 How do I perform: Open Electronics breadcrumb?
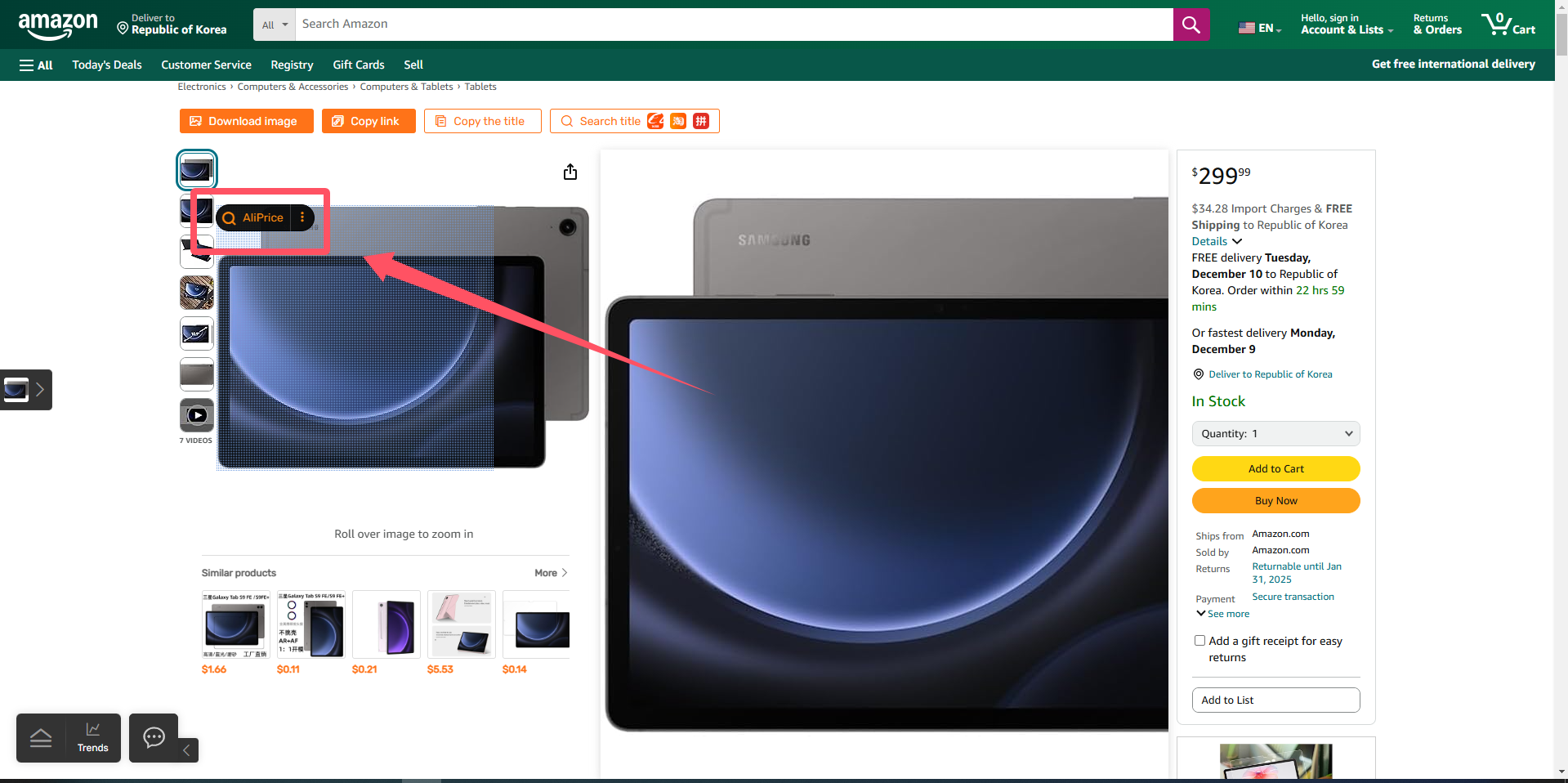[x=202, y=87]
